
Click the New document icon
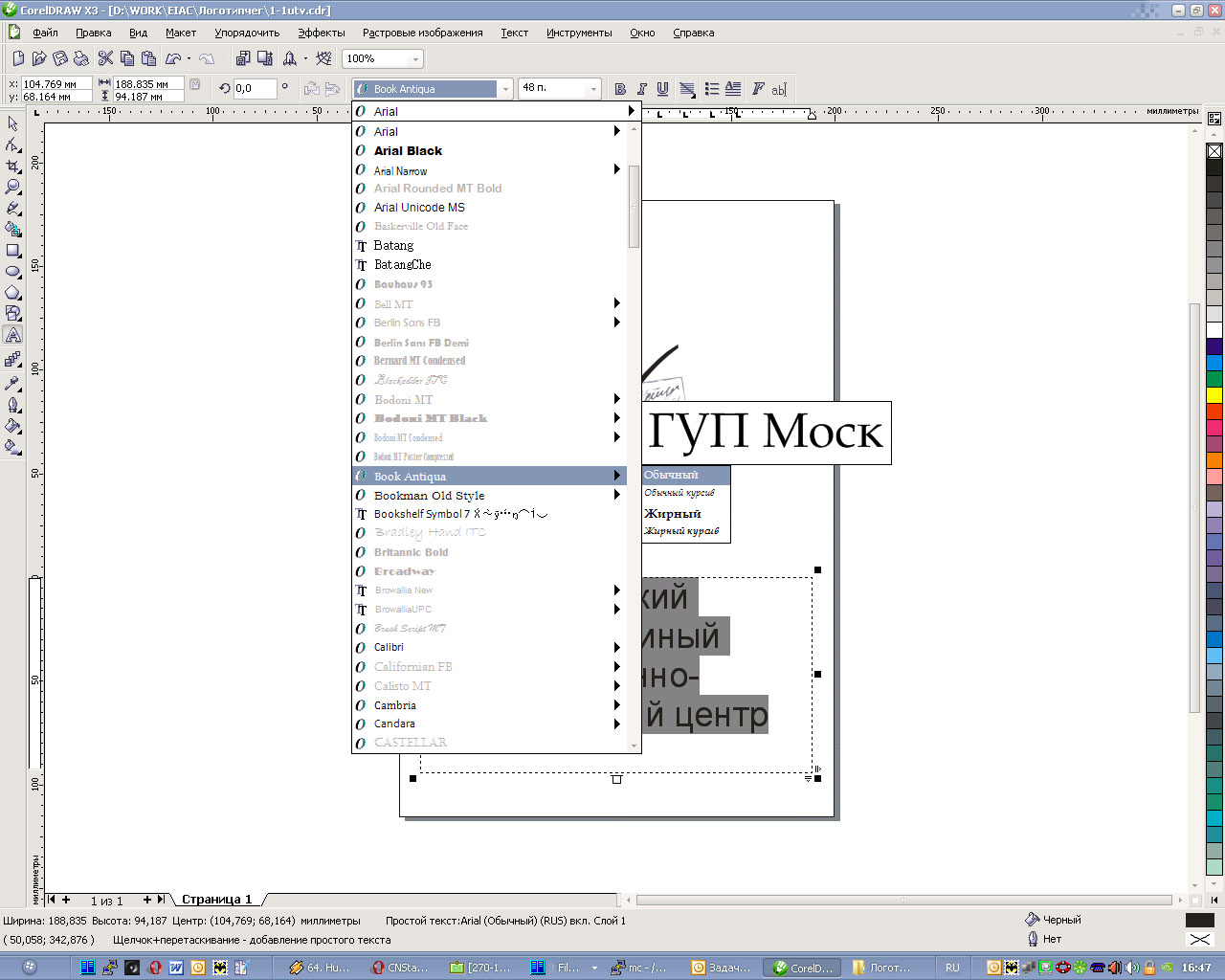pos(18,58)
